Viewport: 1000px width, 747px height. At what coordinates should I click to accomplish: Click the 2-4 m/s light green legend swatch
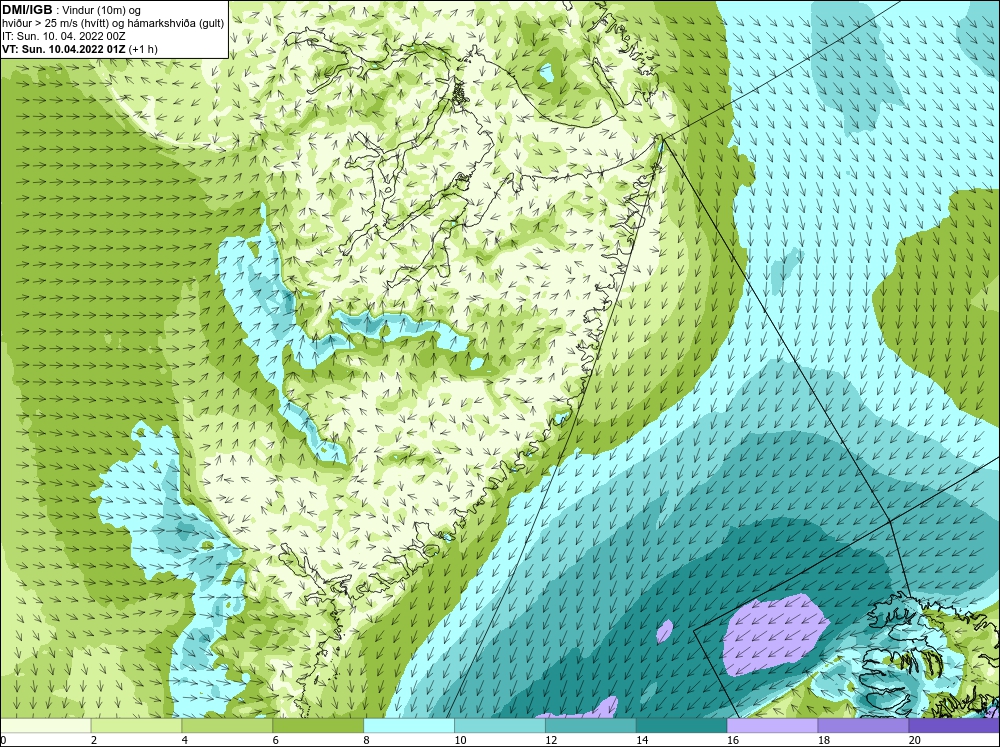click(136, 726)
